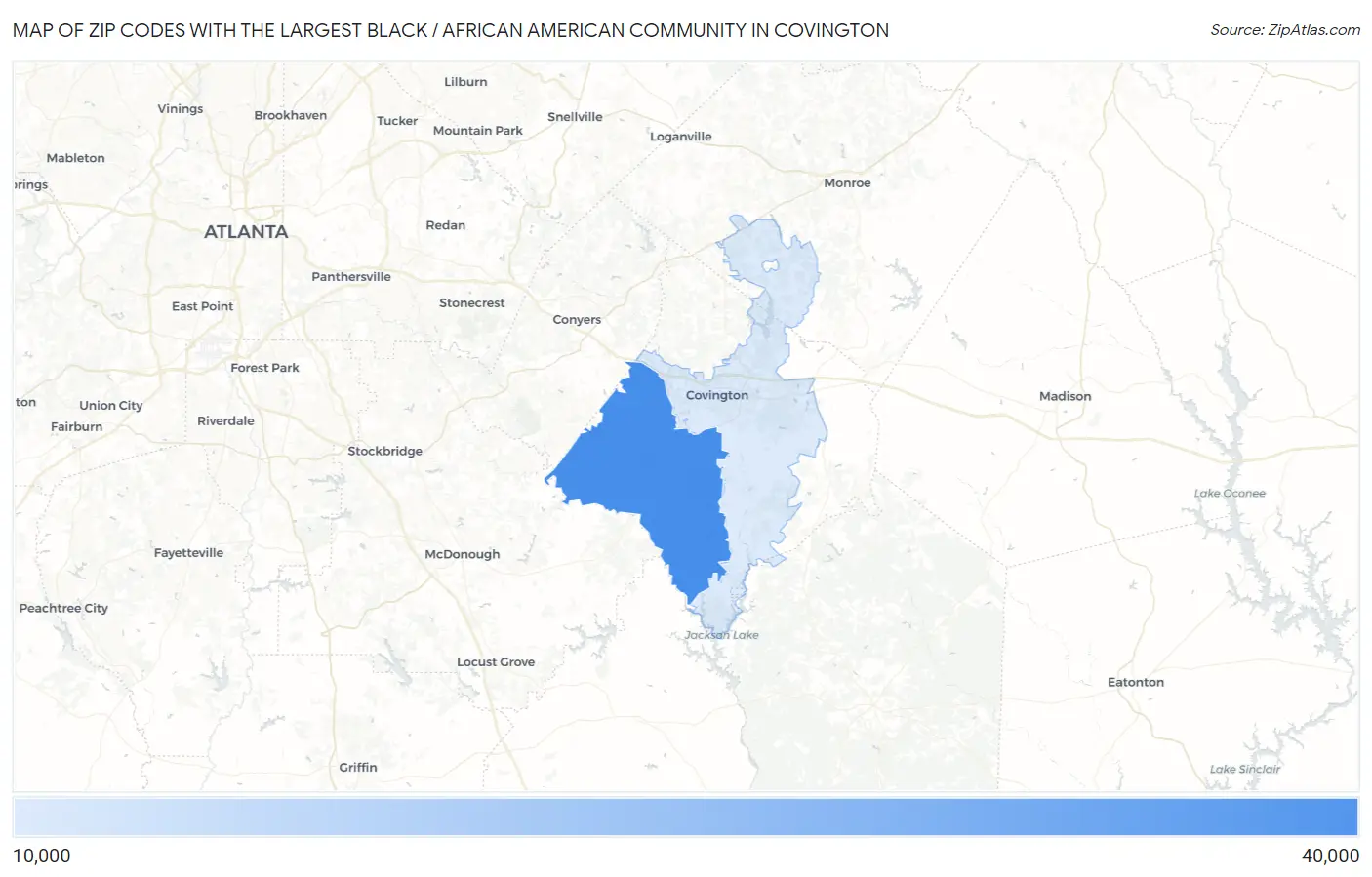The width and height of the screenshot is (1372, 877).
Task: Click the Monroe map label
Action: 847,182
